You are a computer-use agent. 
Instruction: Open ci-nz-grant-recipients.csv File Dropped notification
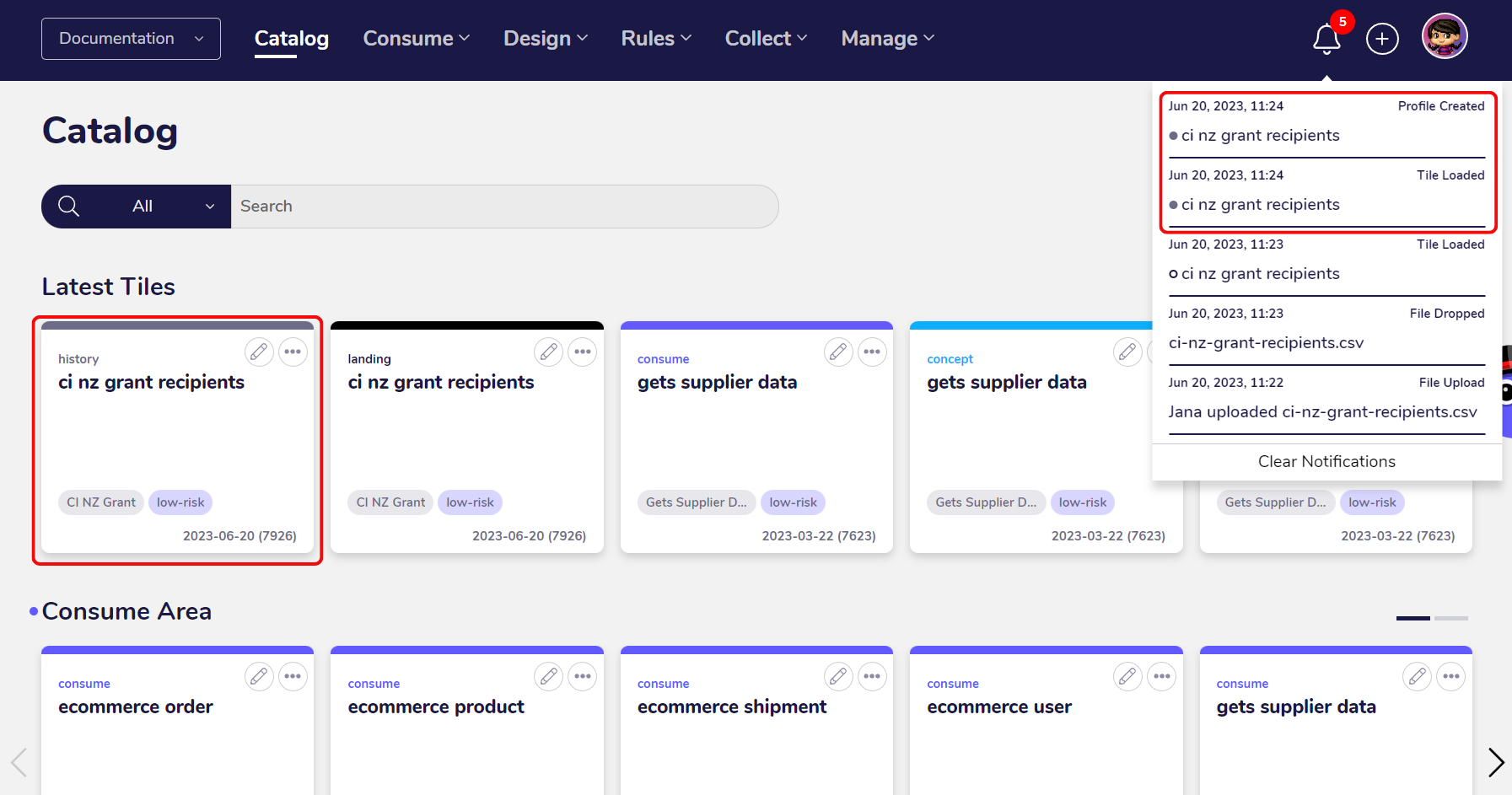[1326, 334]
